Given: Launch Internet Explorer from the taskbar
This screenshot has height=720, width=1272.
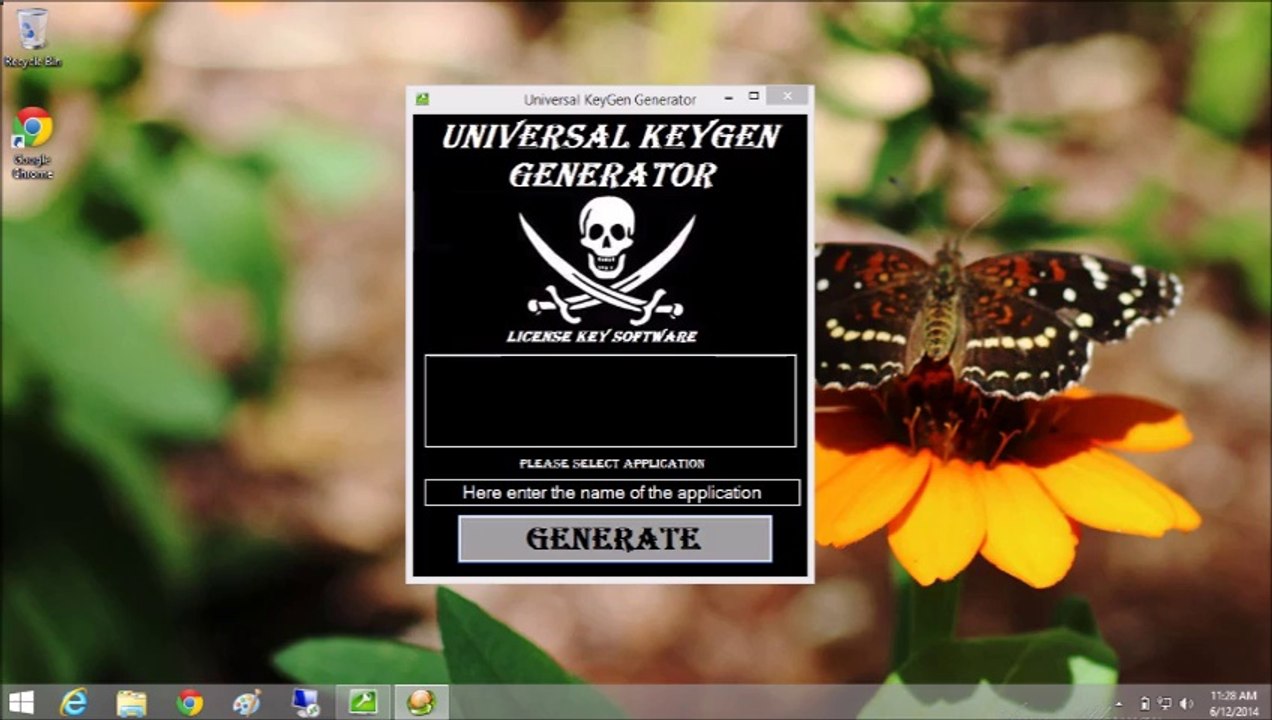Looking at the screenshot, I should (74, 702).
